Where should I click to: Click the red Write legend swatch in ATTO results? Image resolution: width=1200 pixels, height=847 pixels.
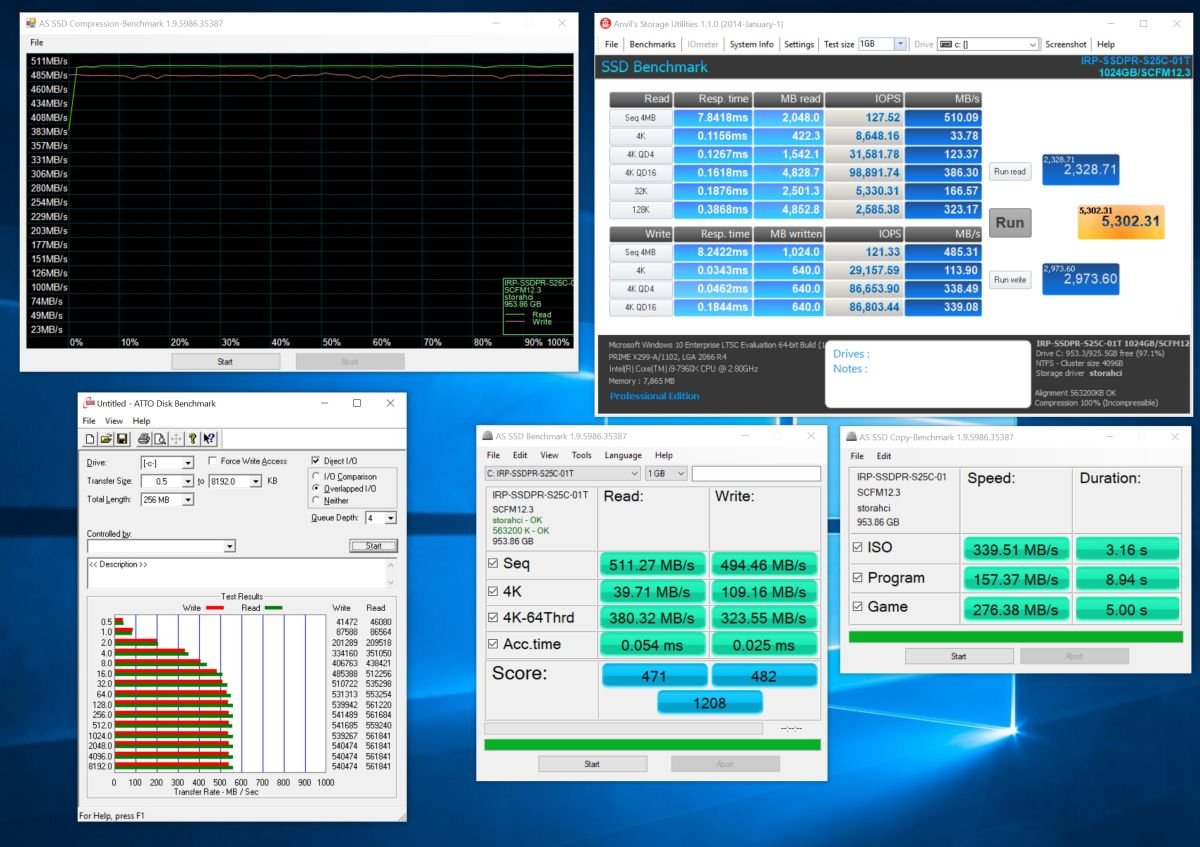[217, 607]
